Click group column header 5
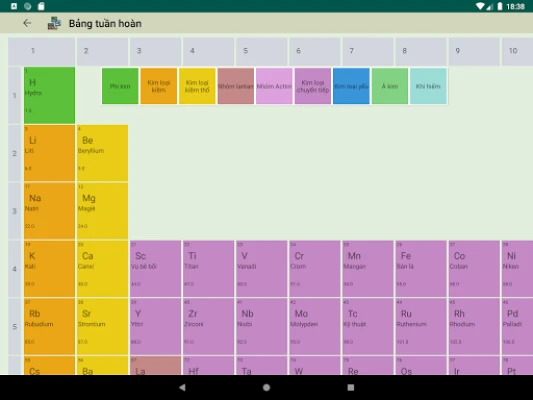The height and width of the screenshot is (400, 533). 261,51
